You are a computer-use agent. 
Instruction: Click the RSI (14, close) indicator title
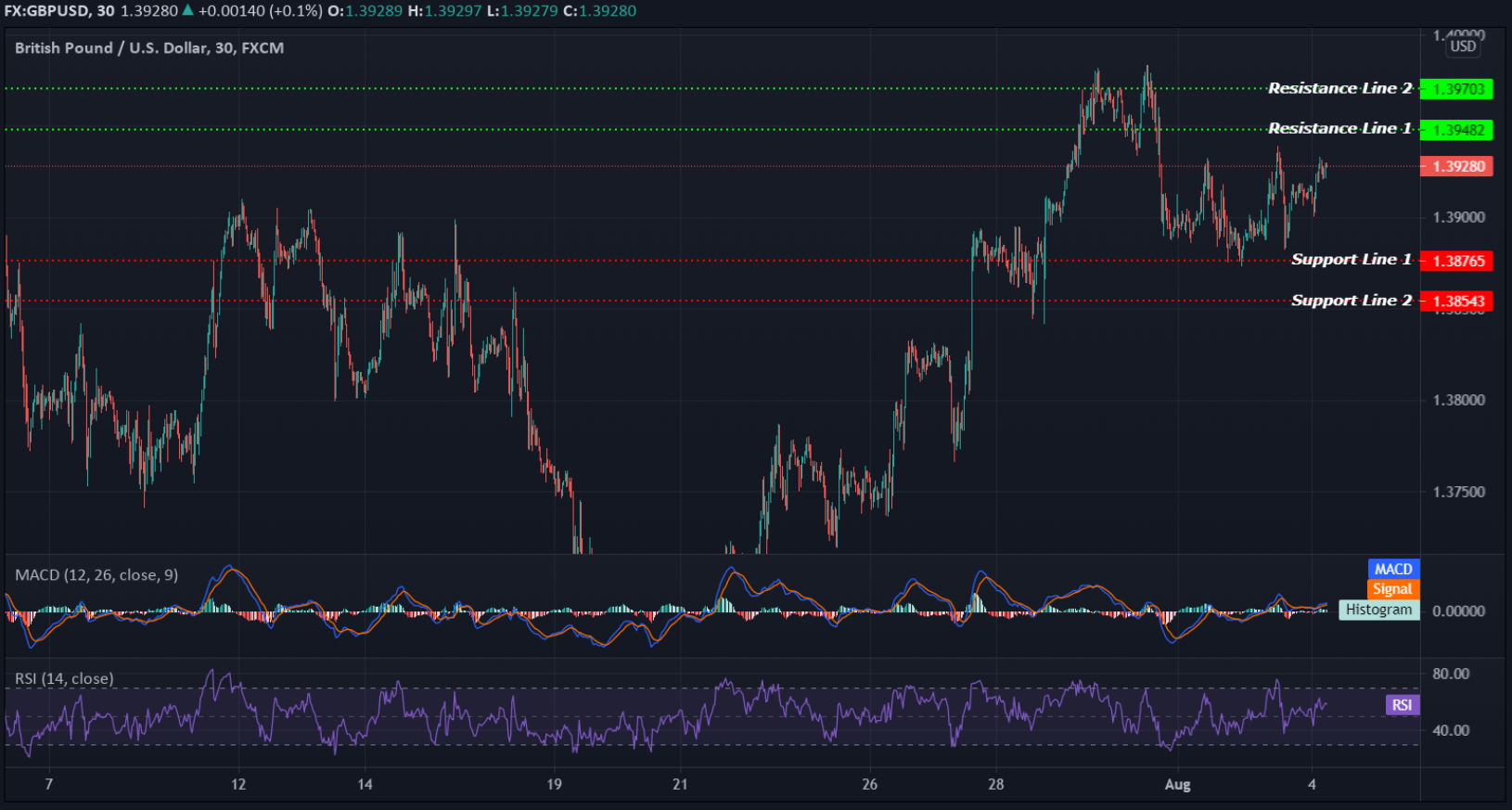click(64, 679)
